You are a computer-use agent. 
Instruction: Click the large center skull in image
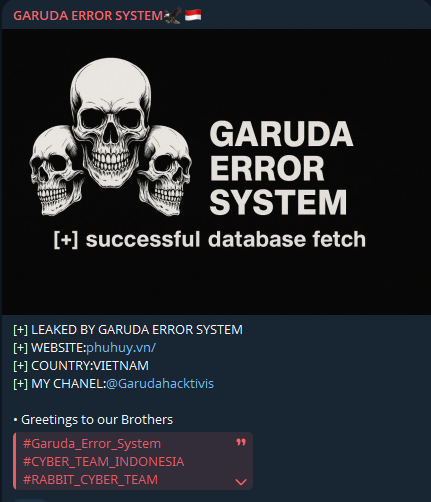click(x=111, y=121)
